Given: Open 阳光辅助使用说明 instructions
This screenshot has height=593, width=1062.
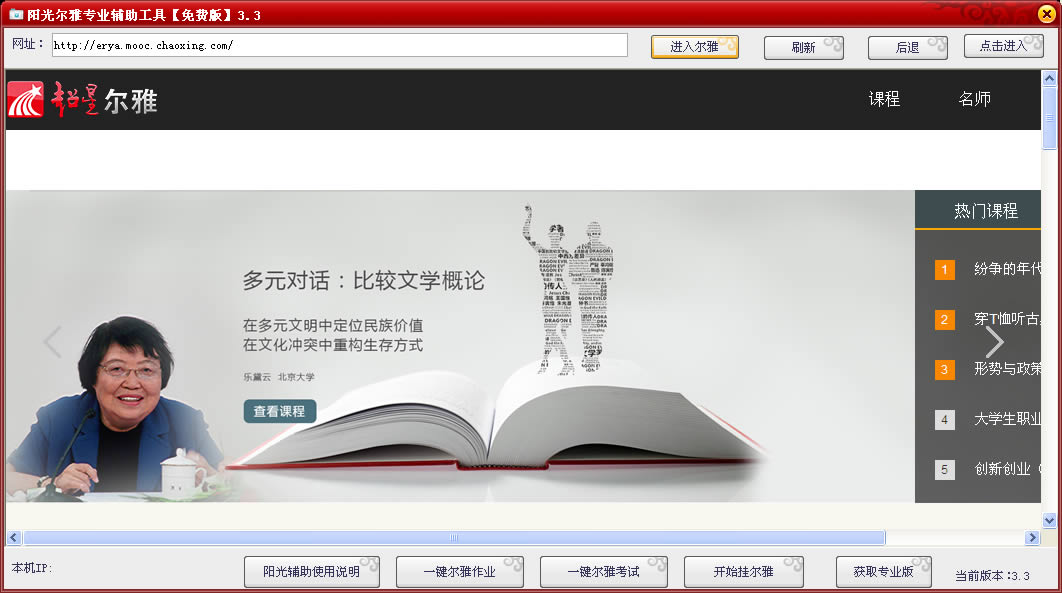Looking at the screenshot, I should [311, 572].
